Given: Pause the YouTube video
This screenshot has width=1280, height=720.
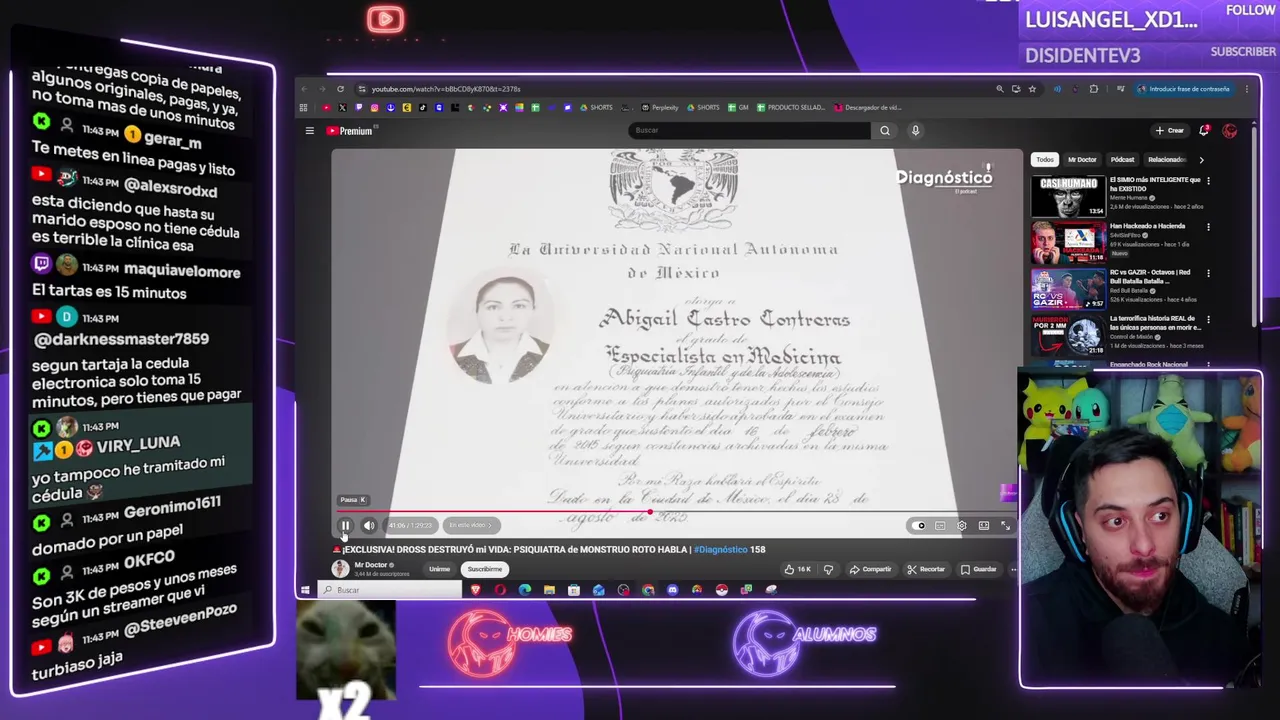Looking at the screenshot, I should (x=345, y=525).
